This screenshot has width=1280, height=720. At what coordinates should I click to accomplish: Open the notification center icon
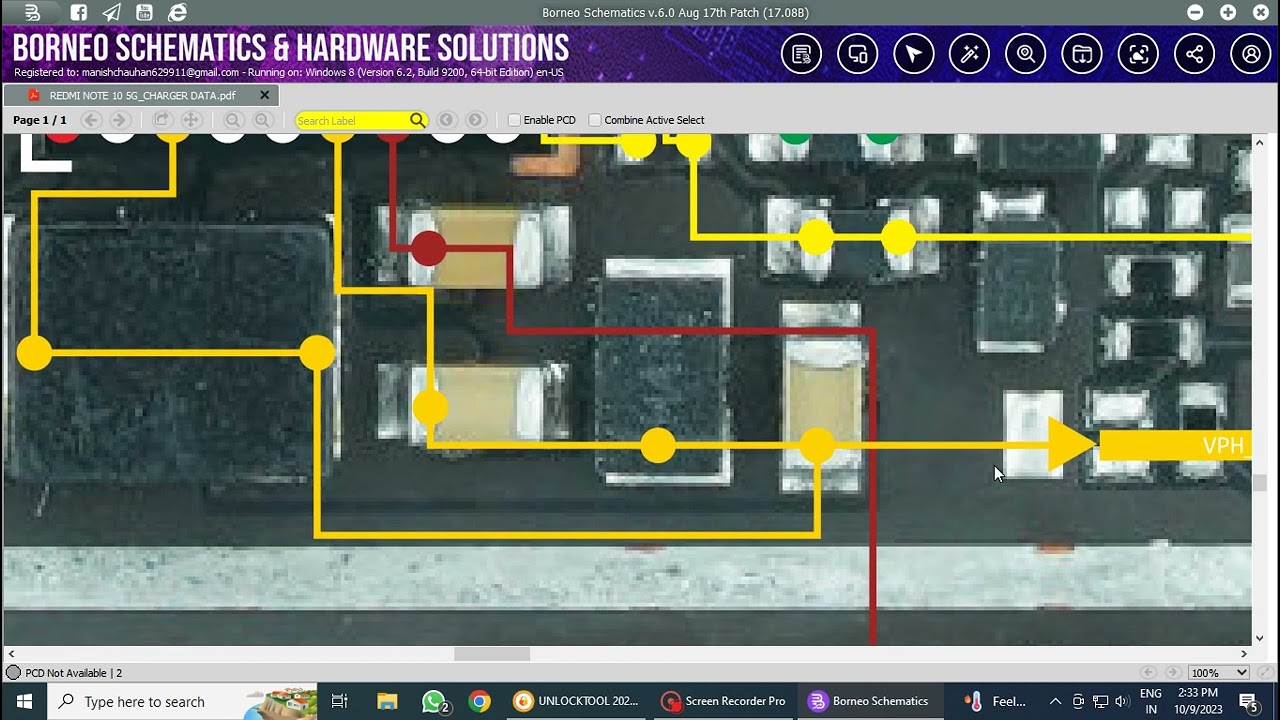click(1248, 701)
